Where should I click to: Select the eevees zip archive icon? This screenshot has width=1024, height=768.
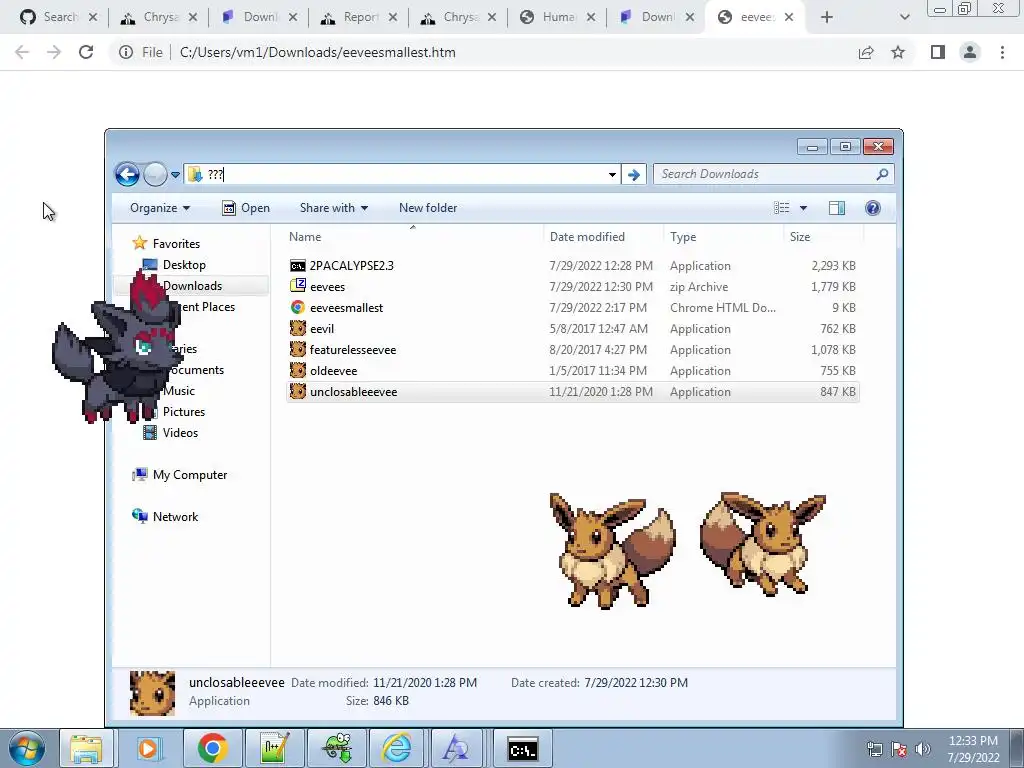(x=298, y=286)
